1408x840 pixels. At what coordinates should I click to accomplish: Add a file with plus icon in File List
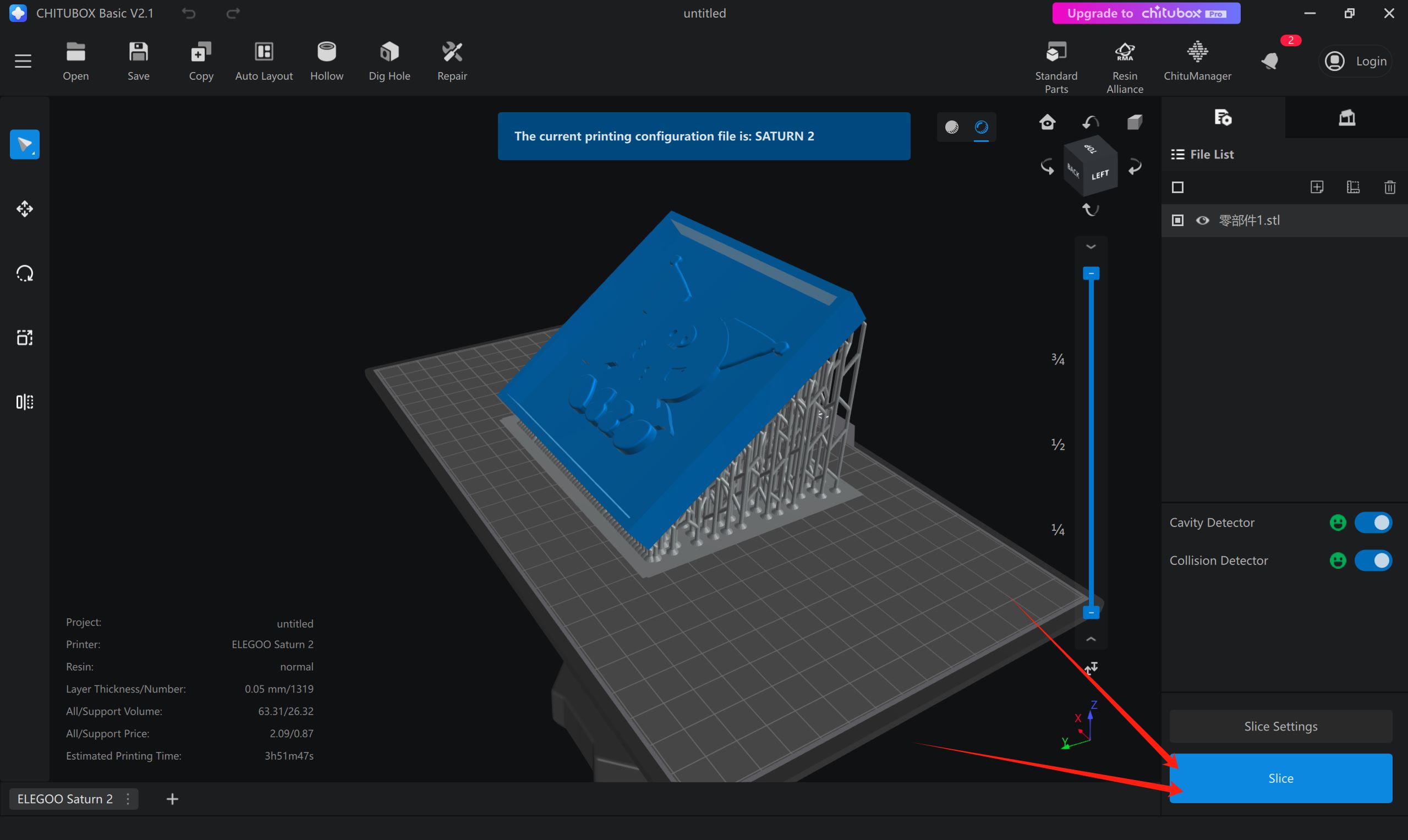tap(1317, 188)
